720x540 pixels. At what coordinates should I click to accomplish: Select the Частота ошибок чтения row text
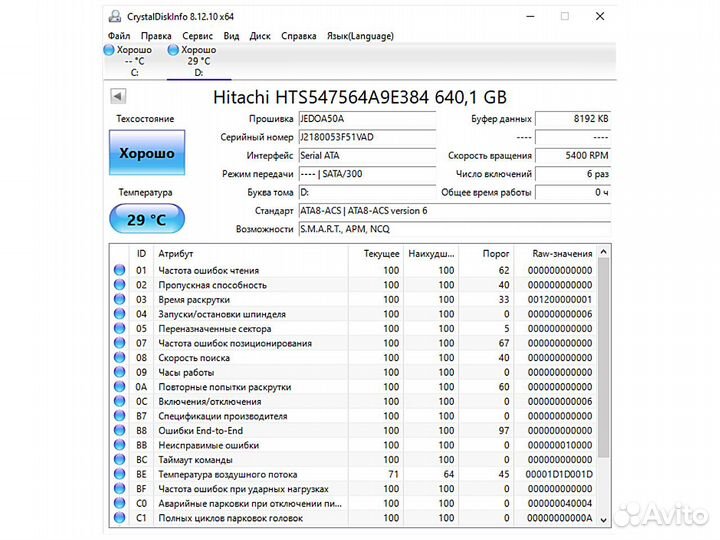209,270
